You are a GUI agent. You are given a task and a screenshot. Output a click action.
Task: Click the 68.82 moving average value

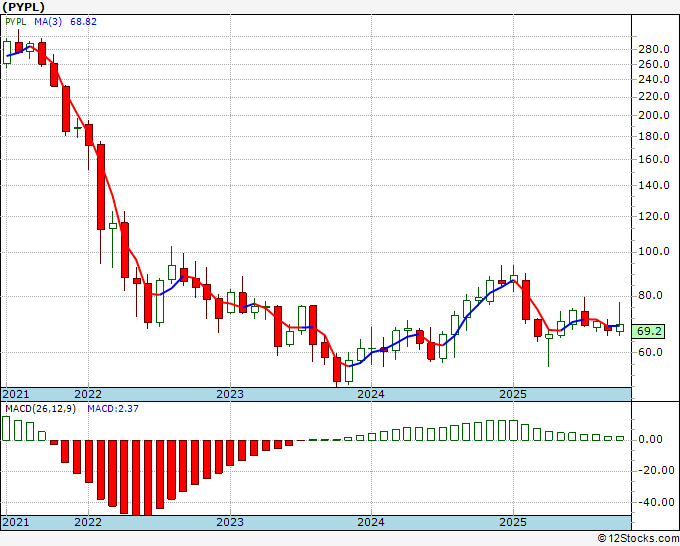tap(83, 22)
